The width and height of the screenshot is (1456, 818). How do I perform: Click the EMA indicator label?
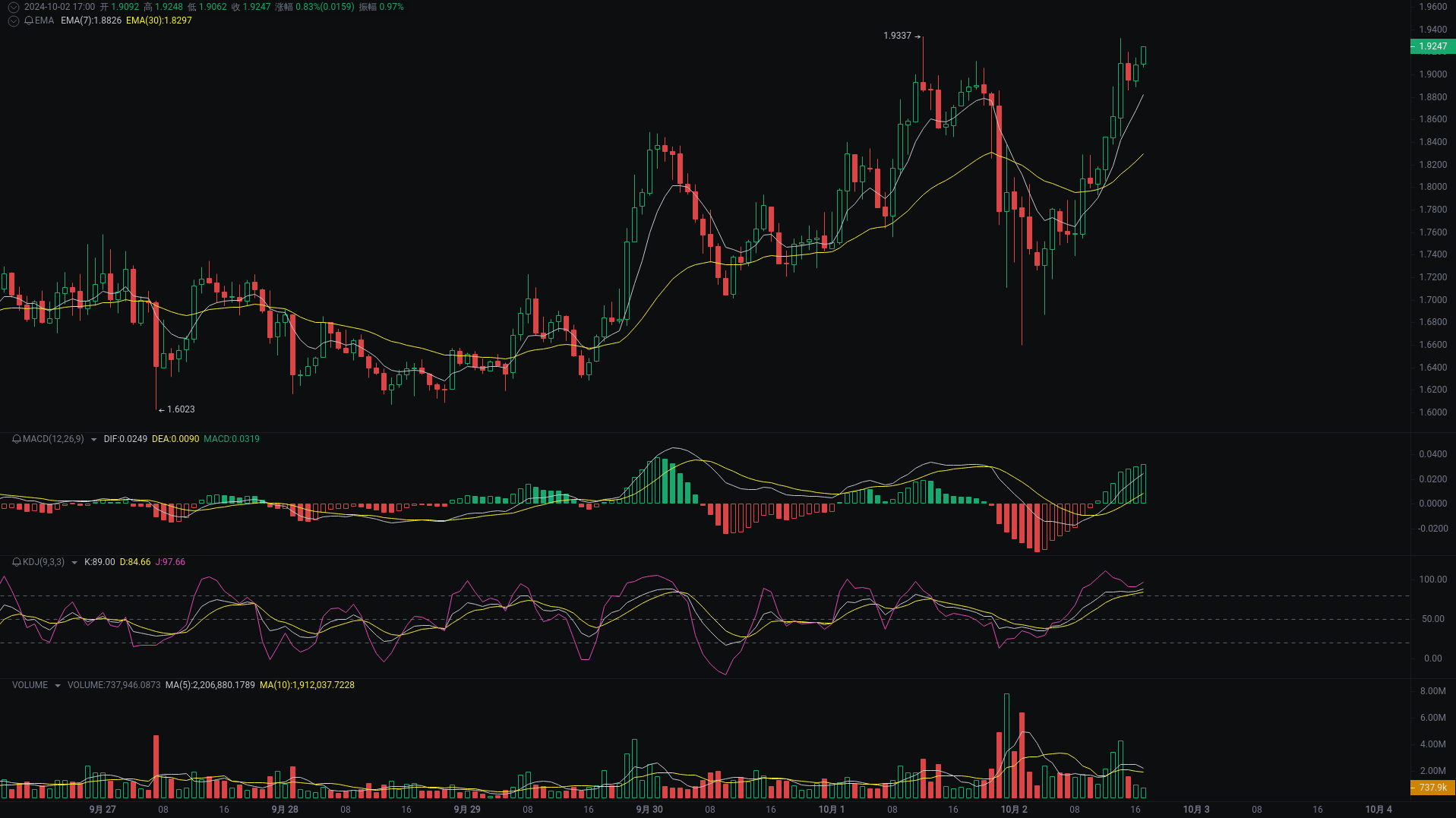coord(44,21)
